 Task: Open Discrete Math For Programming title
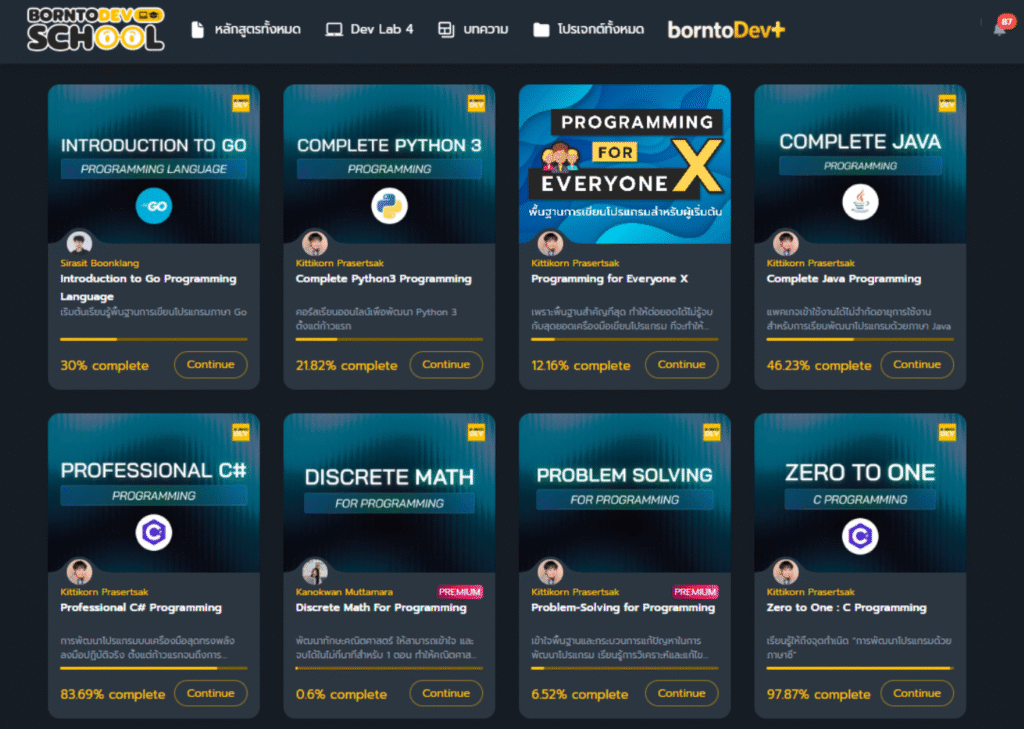pyautogui.click(x=381, y=608)
